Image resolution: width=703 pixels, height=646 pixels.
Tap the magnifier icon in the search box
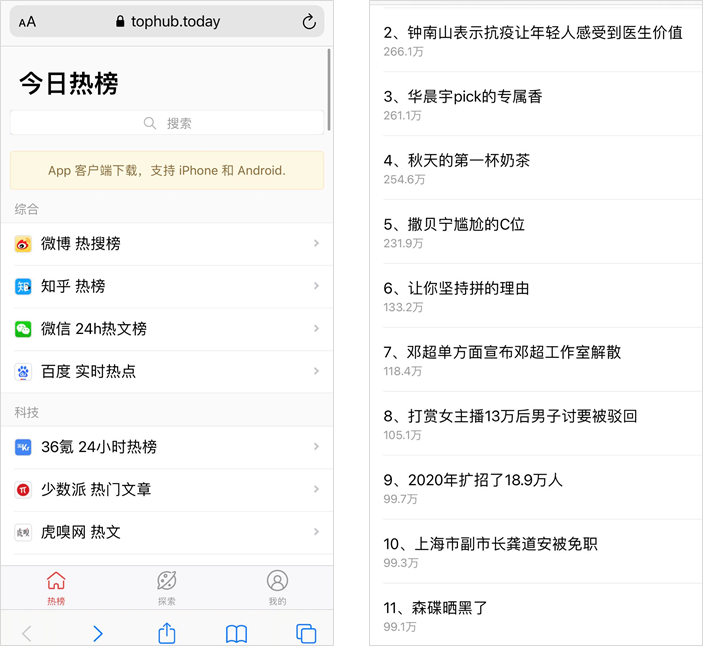150,123
